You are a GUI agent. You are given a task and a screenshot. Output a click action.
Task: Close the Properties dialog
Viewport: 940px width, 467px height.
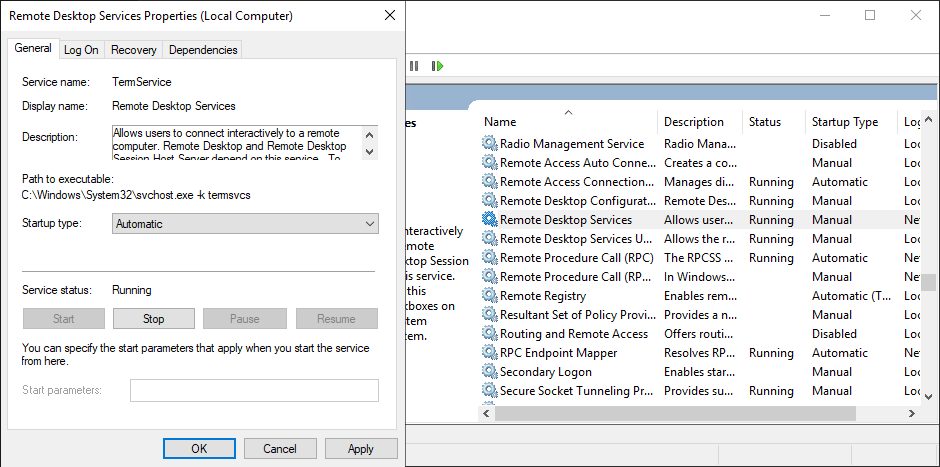tap(390, 16)
